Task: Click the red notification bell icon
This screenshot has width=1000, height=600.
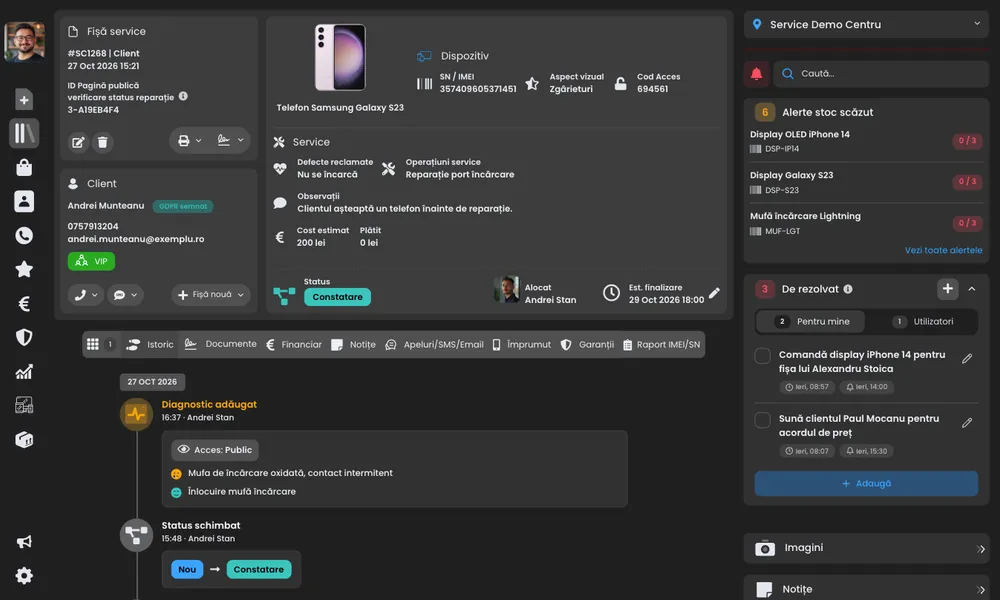Action: (x=756, y=74)
